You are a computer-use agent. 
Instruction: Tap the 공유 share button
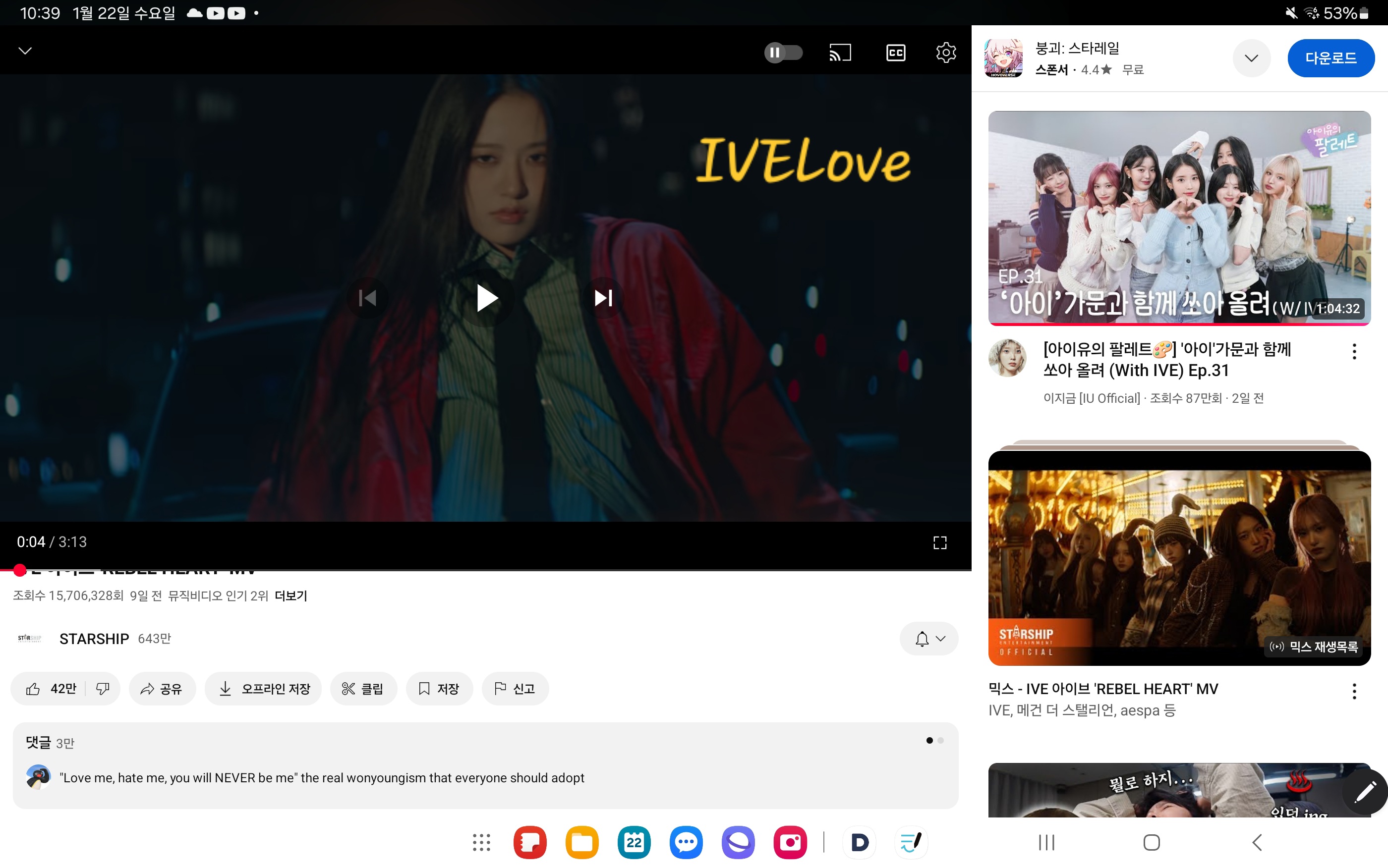(162, 688)
